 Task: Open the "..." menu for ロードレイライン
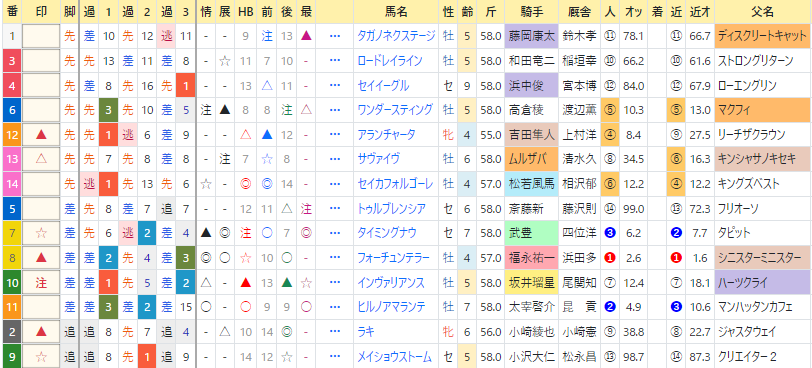click(334, 61)
